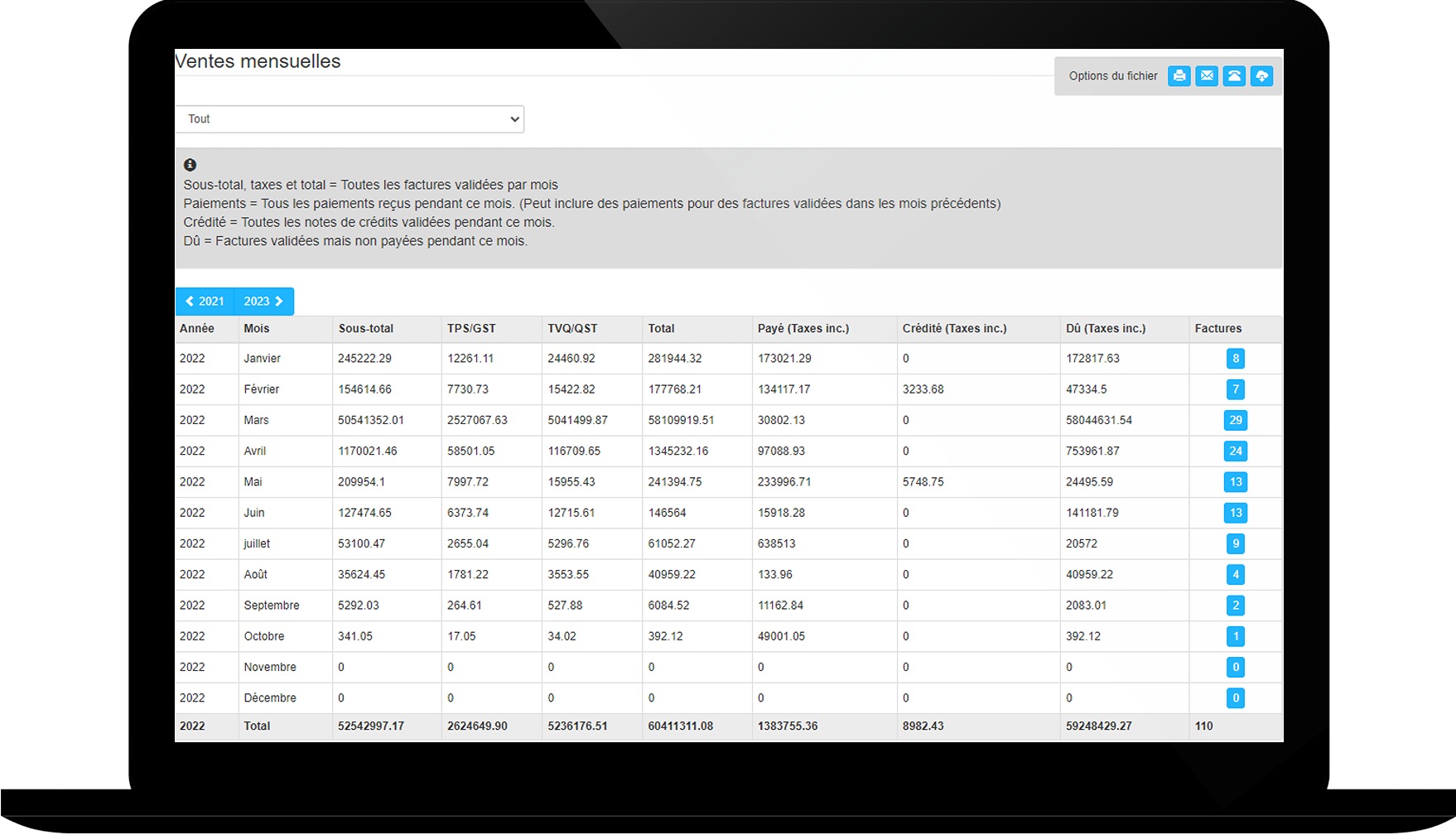Open Mars invoices badge showing 29
The image size is (1456, 835).
[x=1235, y=421]
